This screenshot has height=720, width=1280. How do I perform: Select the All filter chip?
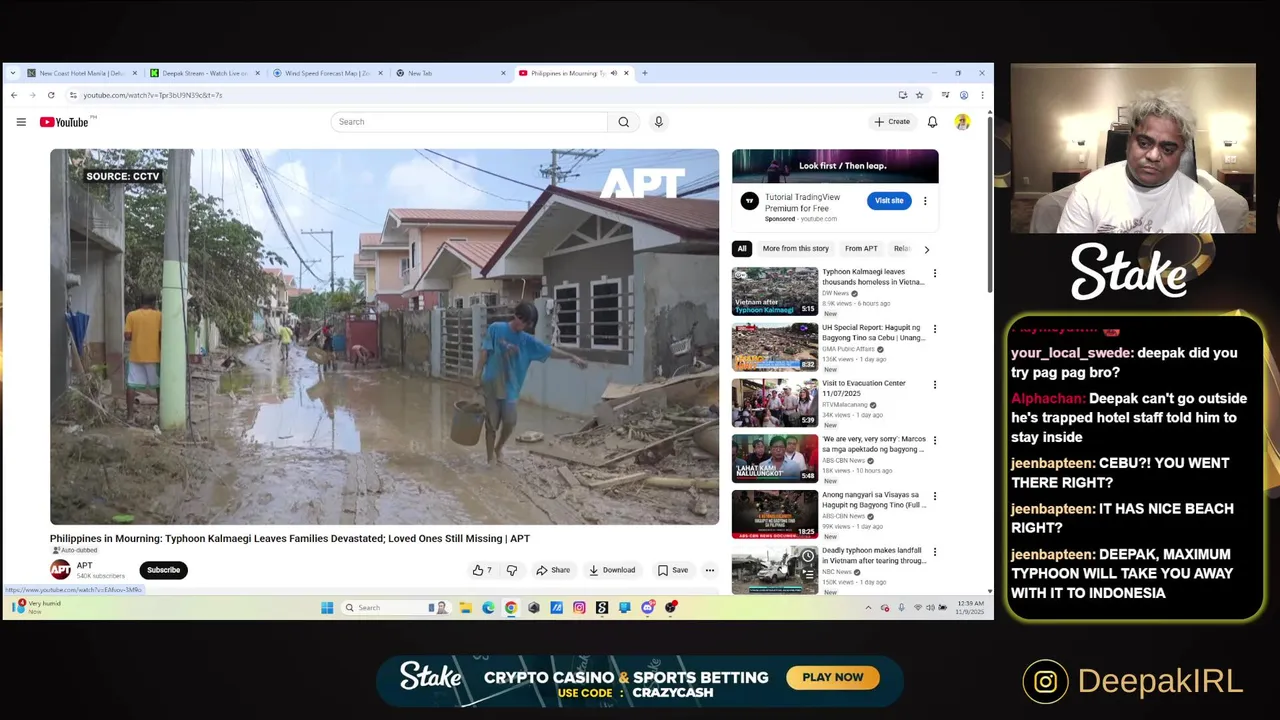point(742,248)
